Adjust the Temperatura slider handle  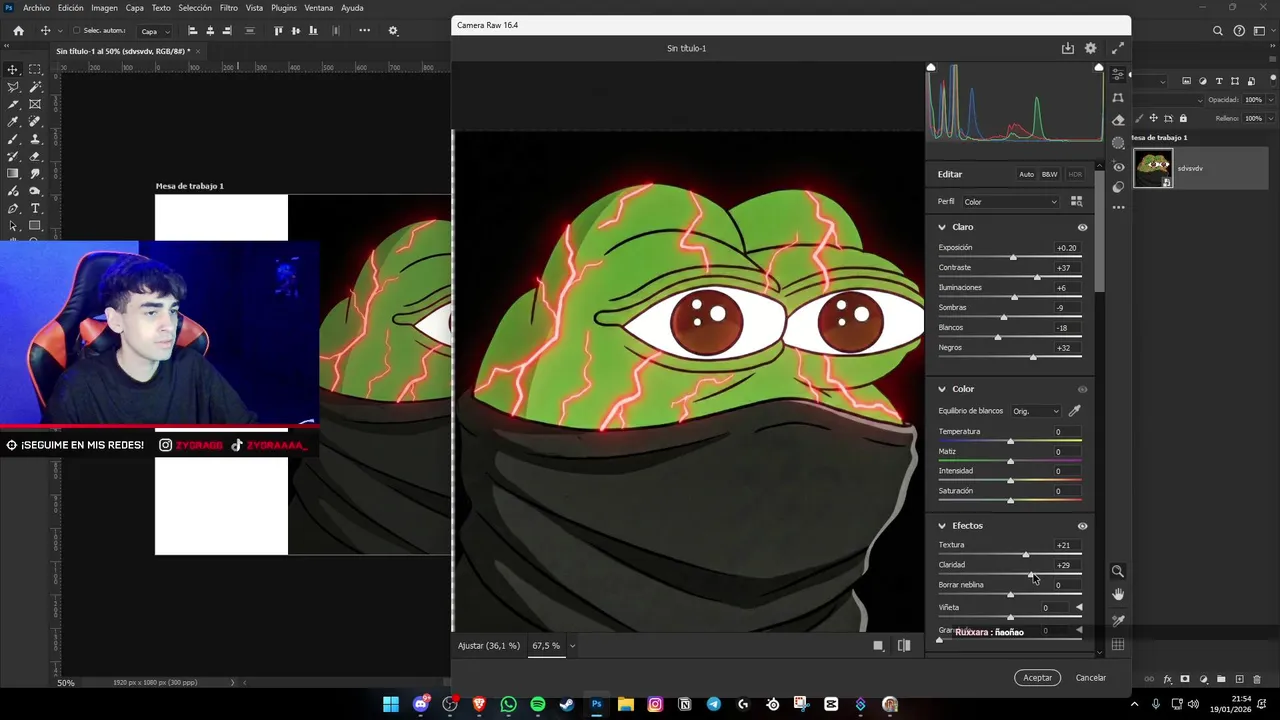point(1010,441)
